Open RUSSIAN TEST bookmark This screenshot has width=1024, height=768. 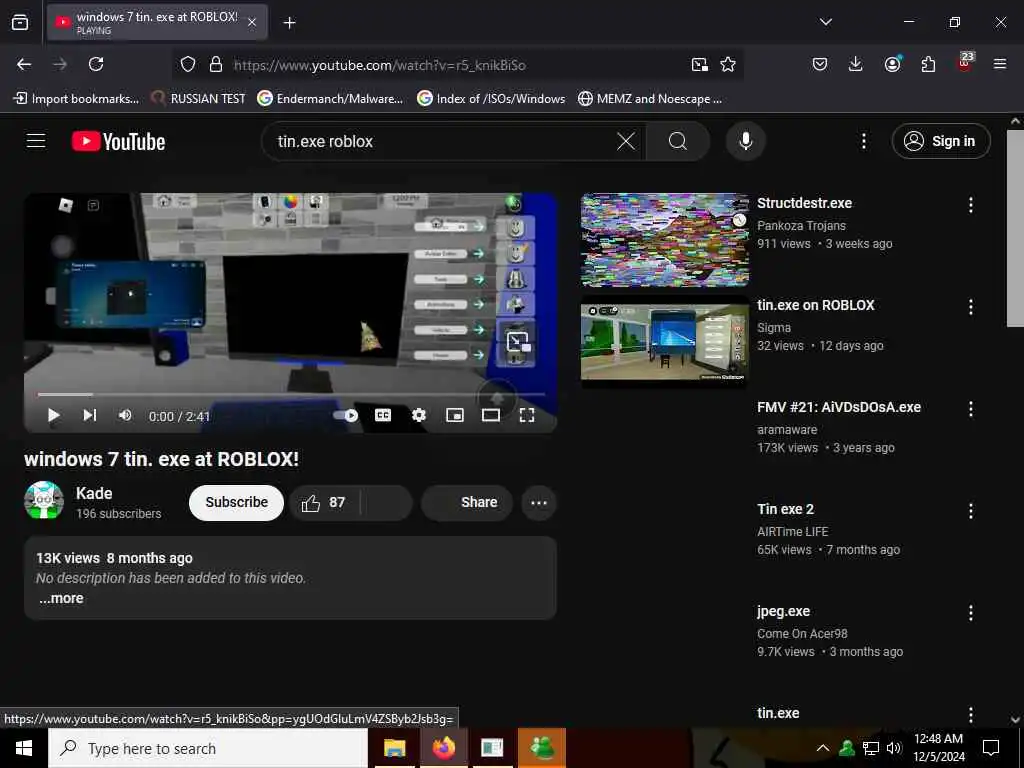click(x=198, y=99)
